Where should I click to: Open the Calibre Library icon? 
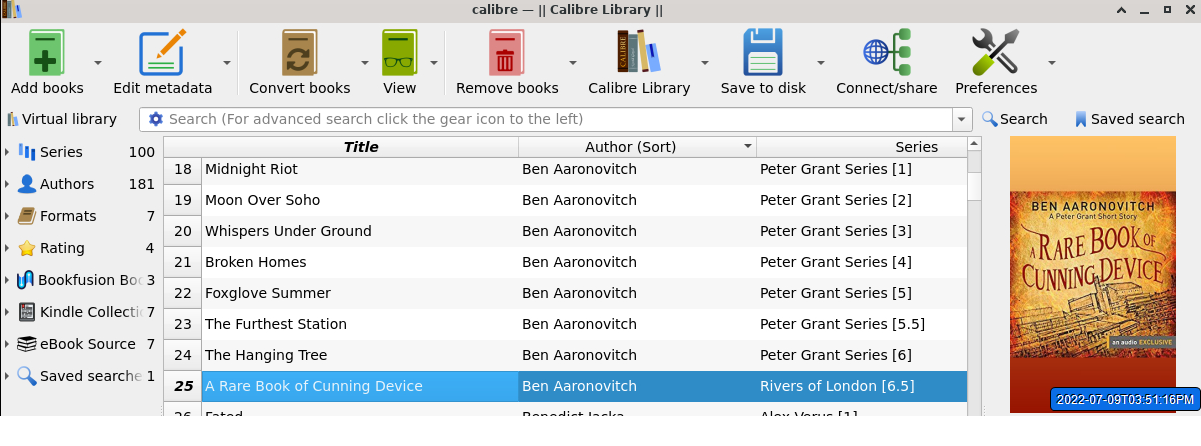(638, 53)
